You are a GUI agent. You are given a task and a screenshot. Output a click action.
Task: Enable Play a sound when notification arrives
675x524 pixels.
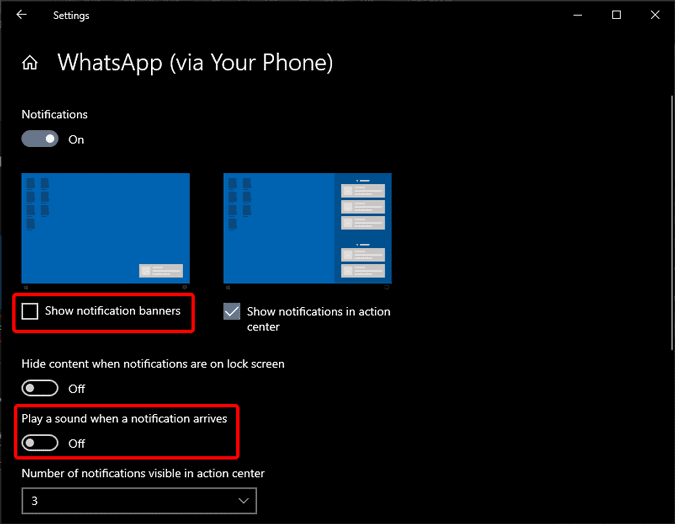40,443
